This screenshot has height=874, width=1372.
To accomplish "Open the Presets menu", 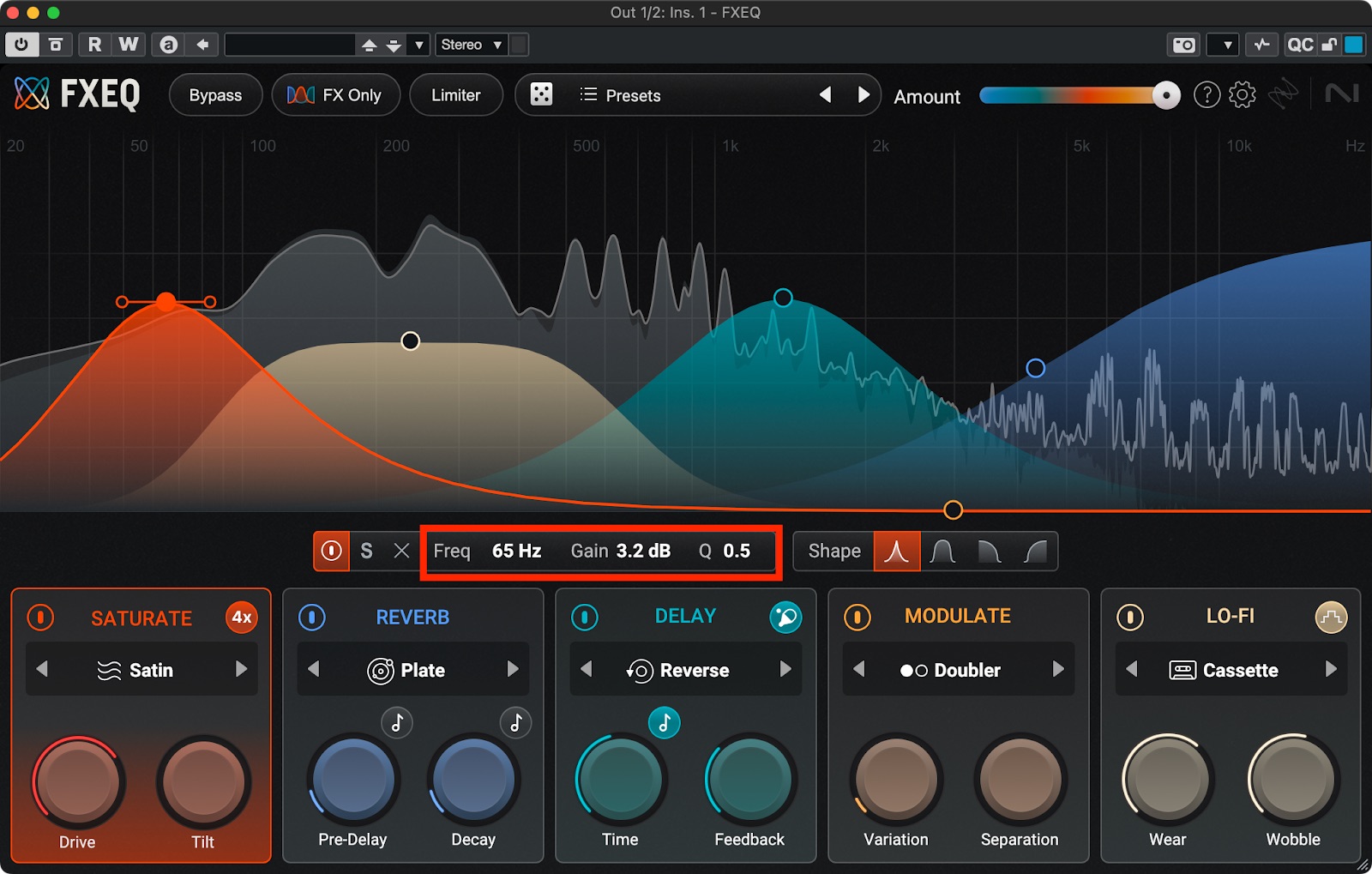I will click(620, 95).
